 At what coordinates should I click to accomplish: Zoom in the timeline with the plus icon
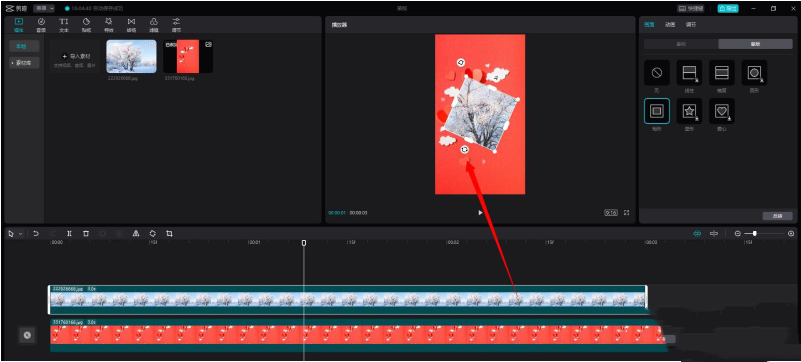click(x=791, y=233)
